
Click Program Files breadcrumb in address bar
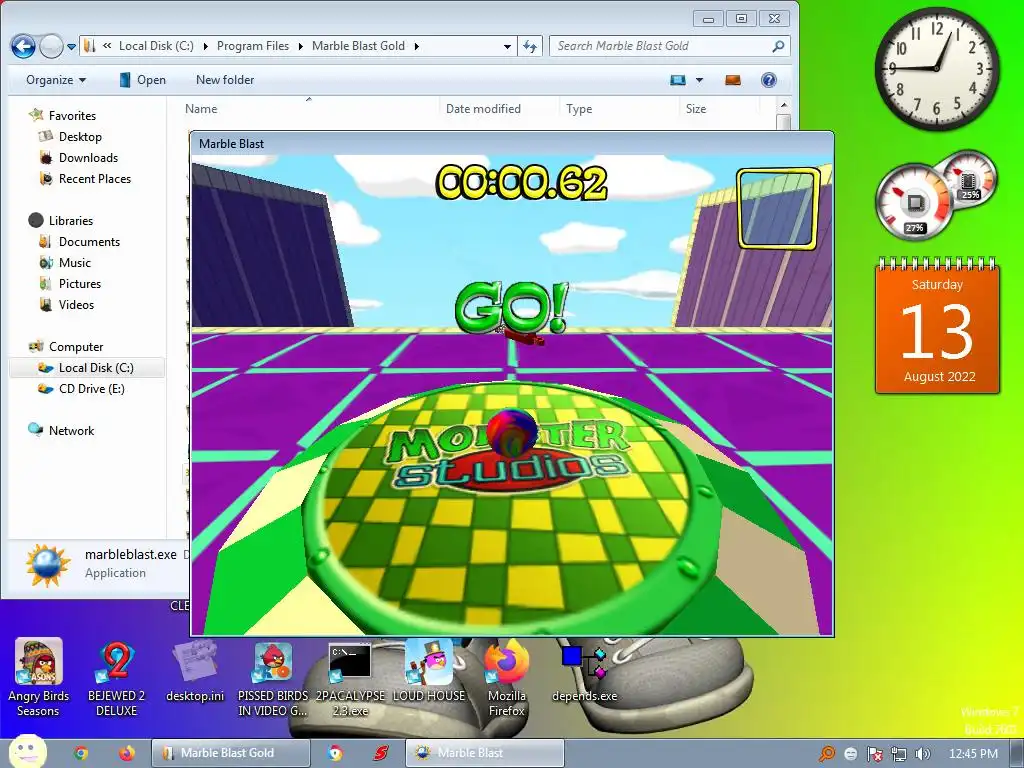[253, 46]
